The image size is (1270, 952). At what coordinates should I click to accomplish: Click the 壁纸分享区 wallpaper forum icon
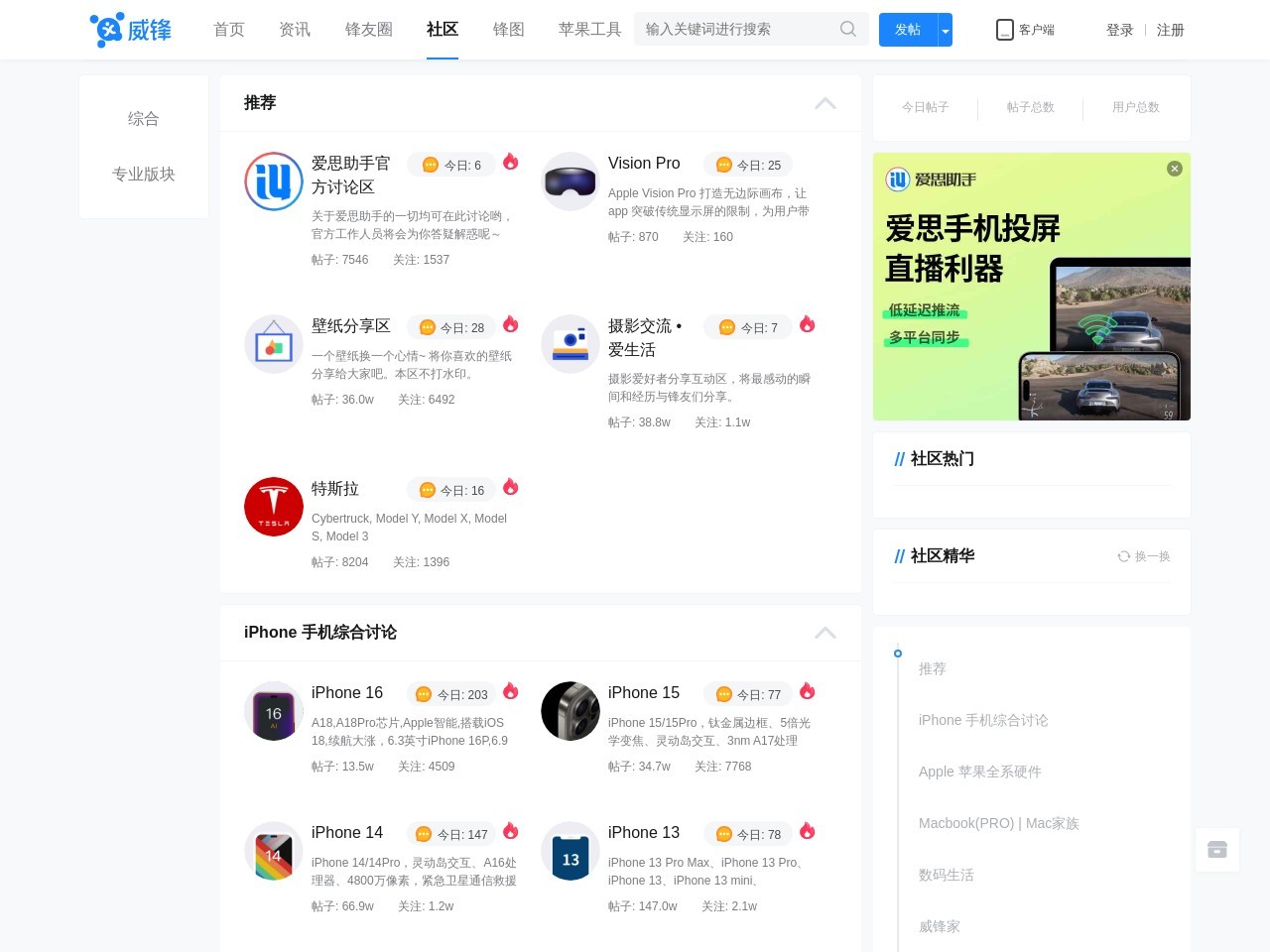point(273,344)
